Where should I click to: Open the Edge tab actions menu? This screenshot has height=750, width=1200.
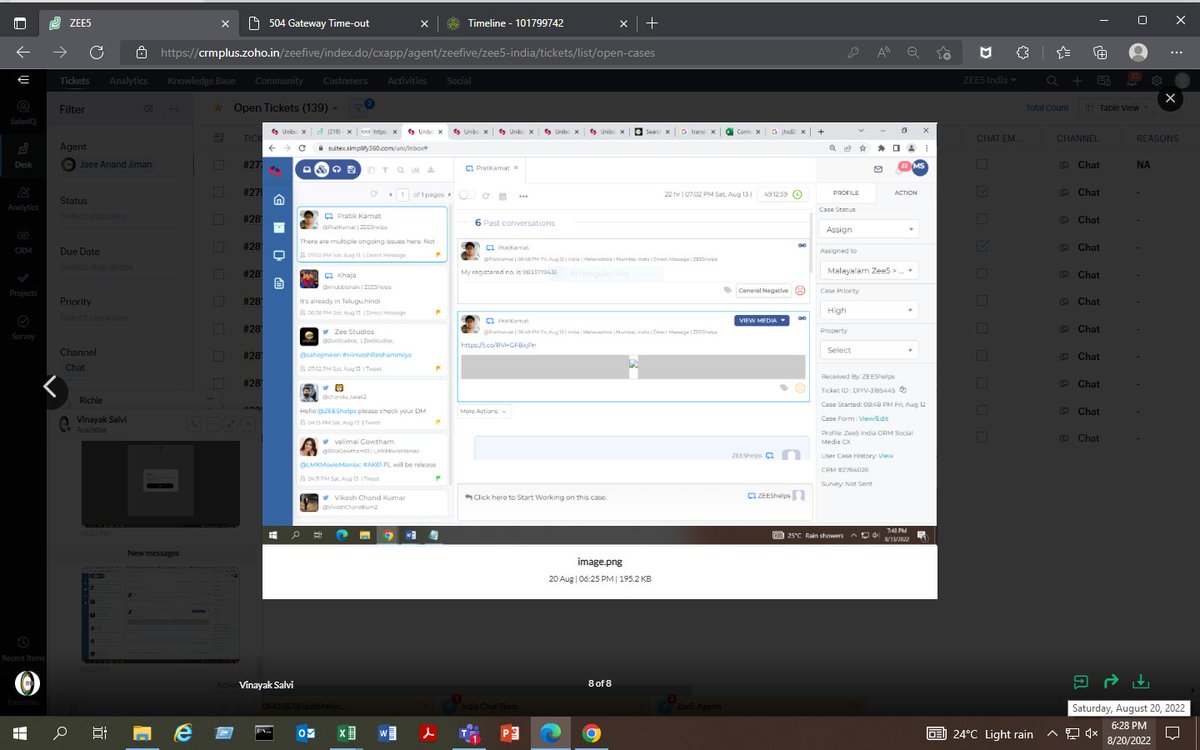(20, 23)
